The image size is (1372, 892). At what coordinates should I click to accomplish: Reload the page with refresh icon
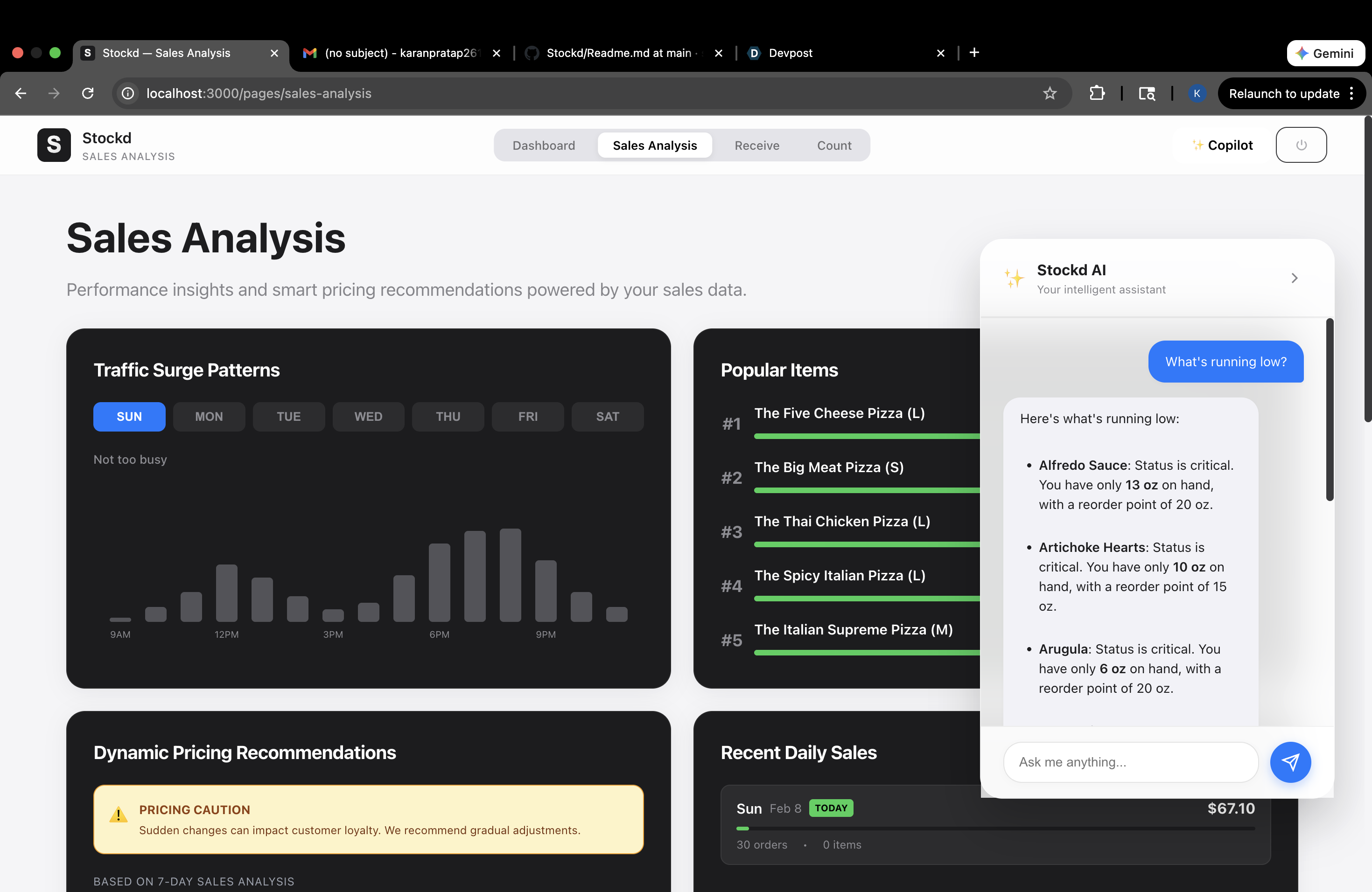(88, 93)
